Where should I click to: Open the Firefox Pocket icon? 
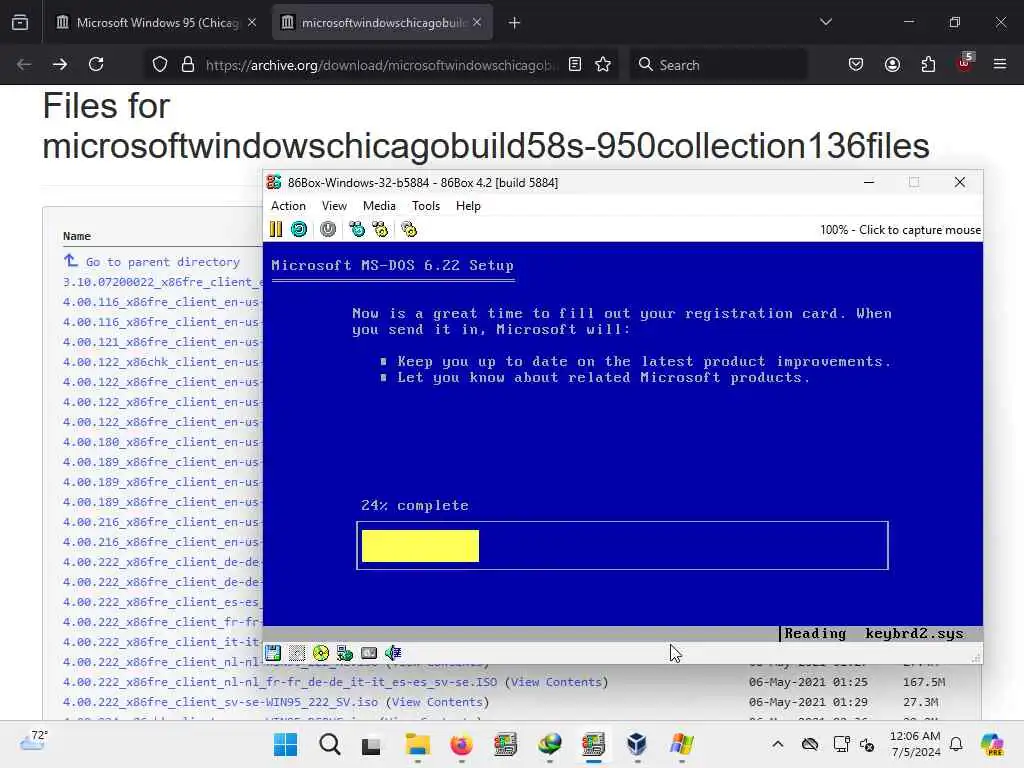pyautogui.click(x=856, y=64)
